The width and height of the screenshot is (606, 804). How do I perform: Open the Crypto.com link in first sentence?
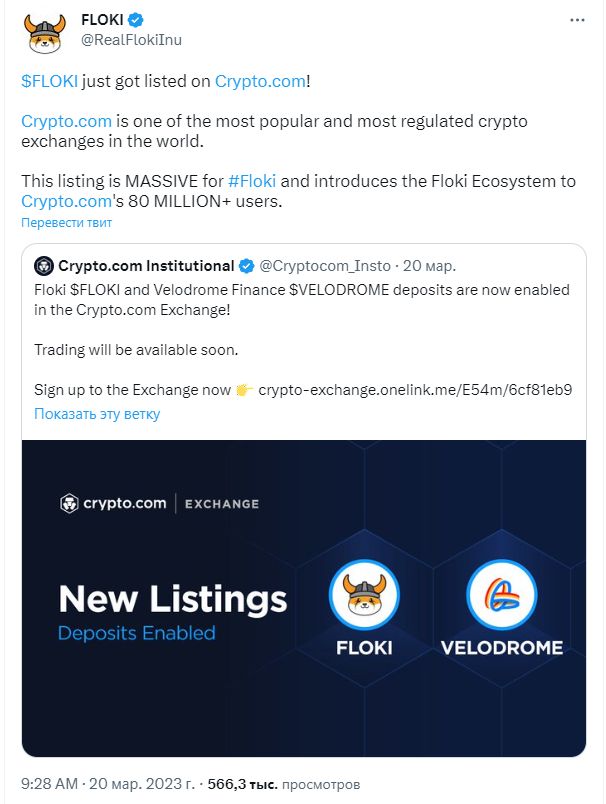(260, 81)
